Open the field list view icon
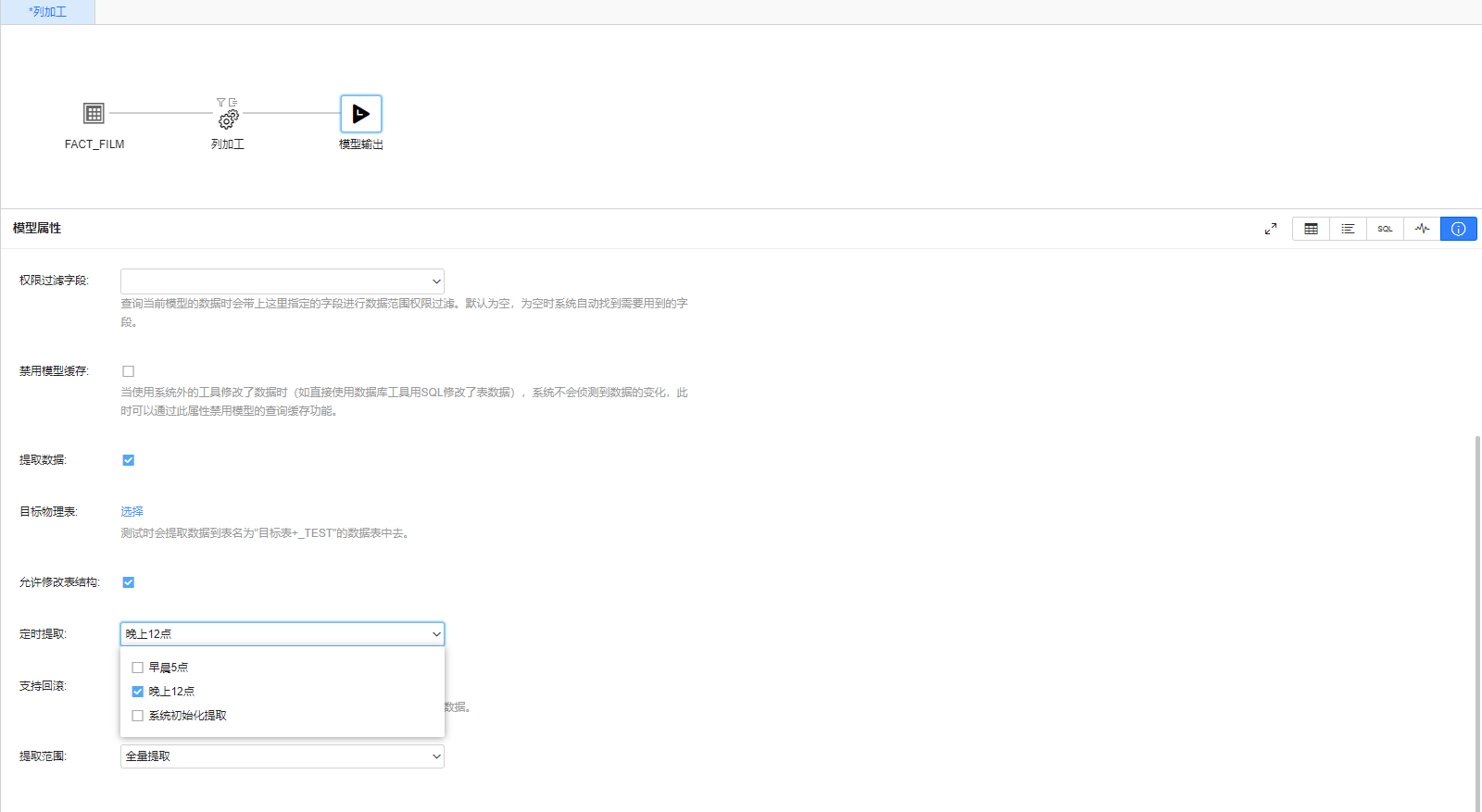Screen dimensions: 1482x812 click(x=1348, y=229)
